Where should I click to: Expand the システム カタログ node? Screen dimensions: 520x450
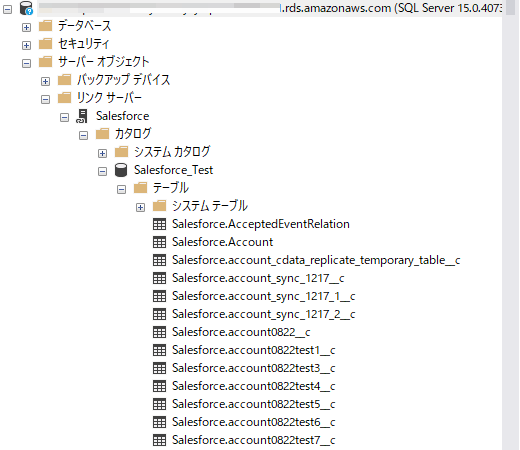pyautogui.click(x=102, y=153)
